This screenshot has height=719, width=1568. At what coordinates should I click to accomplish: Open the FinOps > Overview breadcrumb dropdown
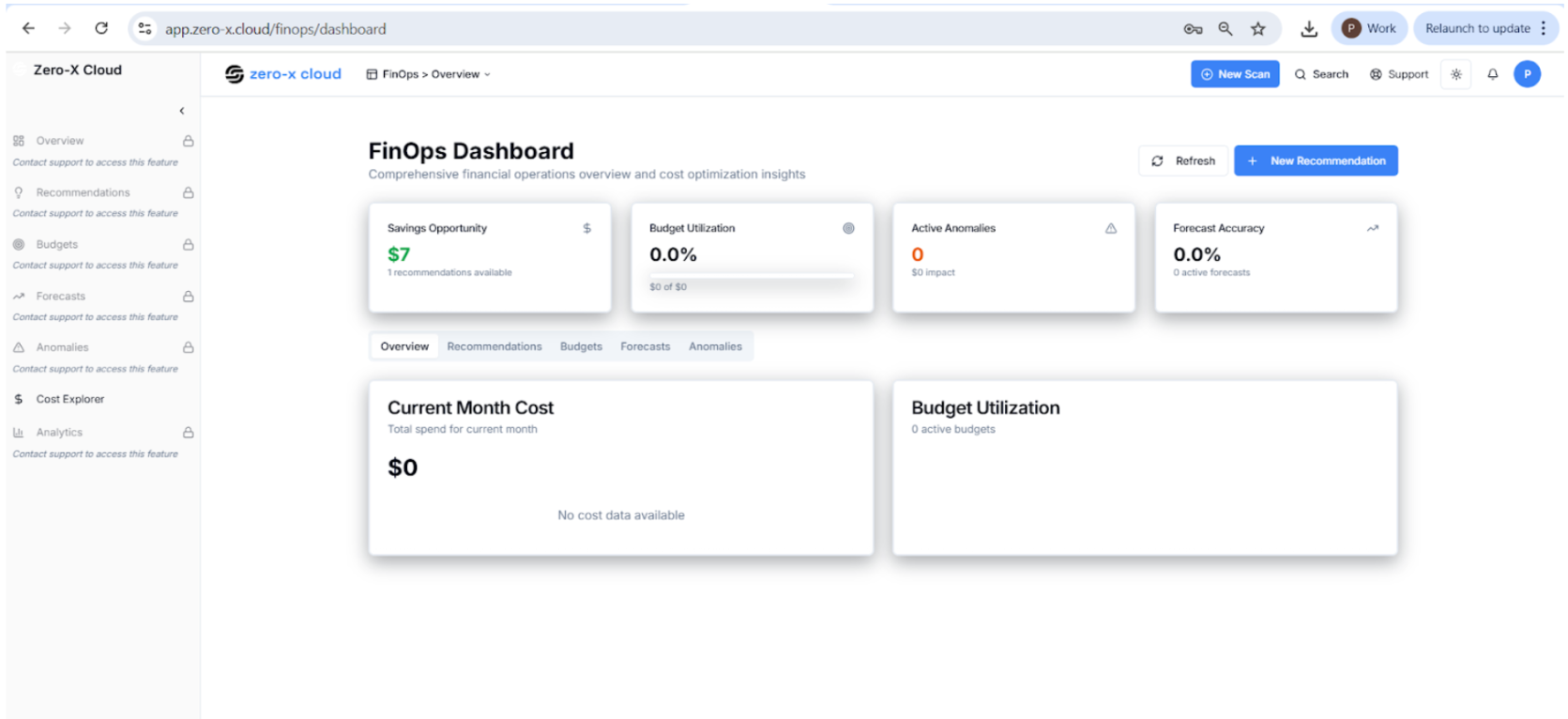pyautogui.click(x=429, y=74)
